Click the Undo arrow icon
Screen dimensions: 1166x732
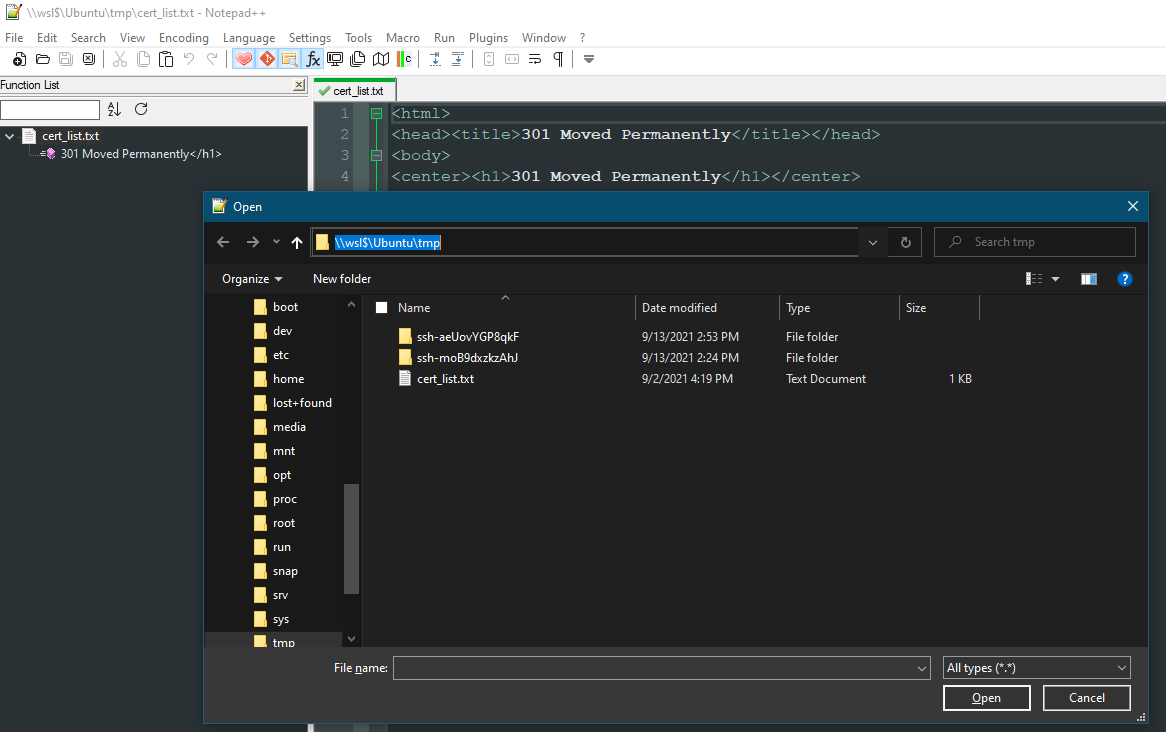click(x=189, y=60)
